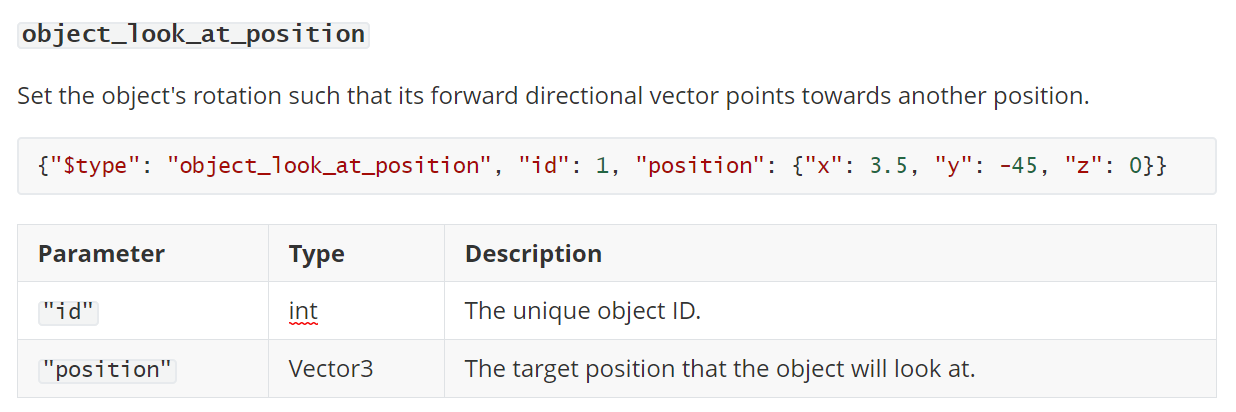Click the int type cell
The image size is (1236, 412).
tap(304, 311)
